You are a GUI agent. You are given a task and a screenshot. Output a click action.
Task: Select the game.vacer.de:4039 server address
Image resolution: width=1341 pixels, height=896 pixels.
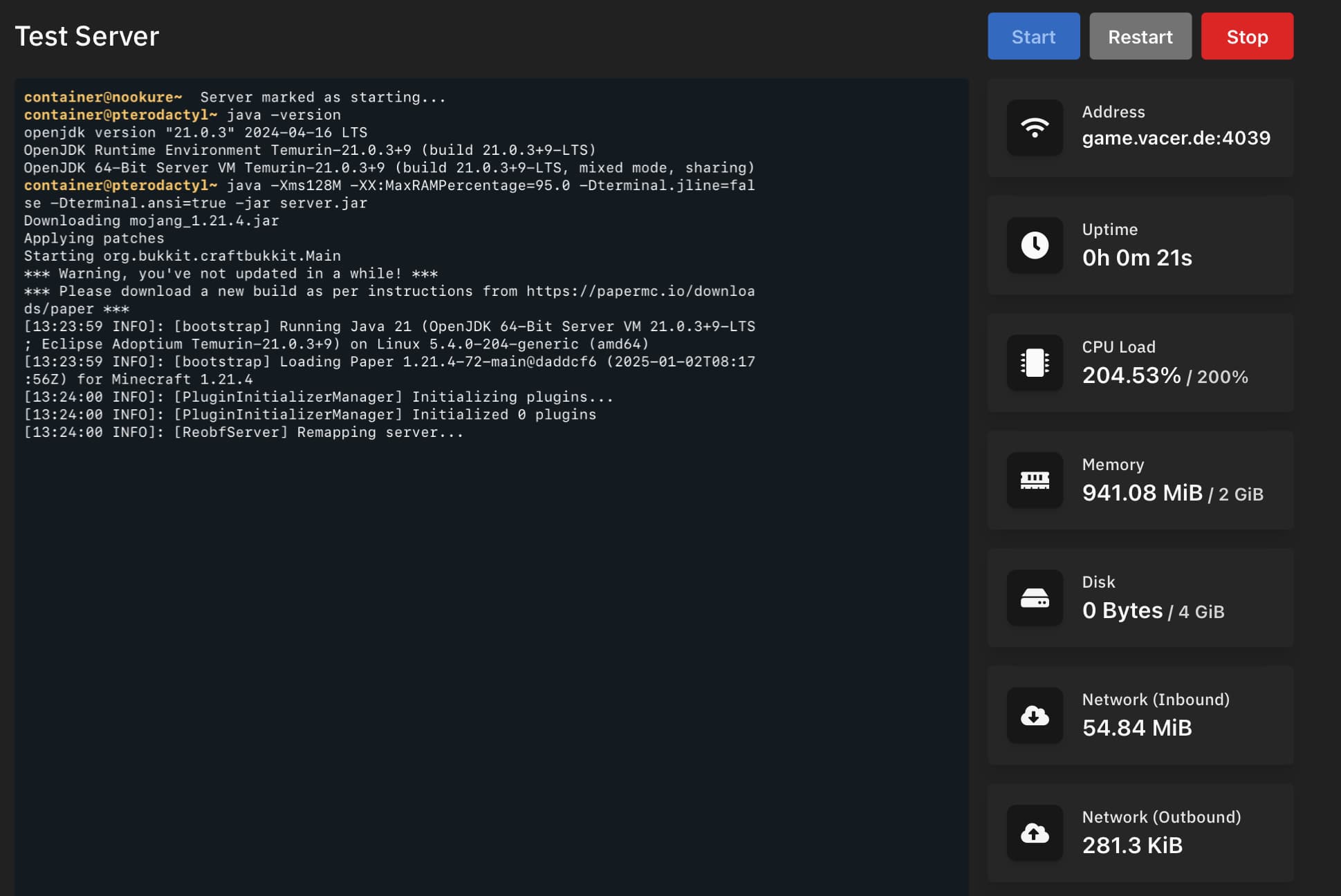coord(1176,138)
